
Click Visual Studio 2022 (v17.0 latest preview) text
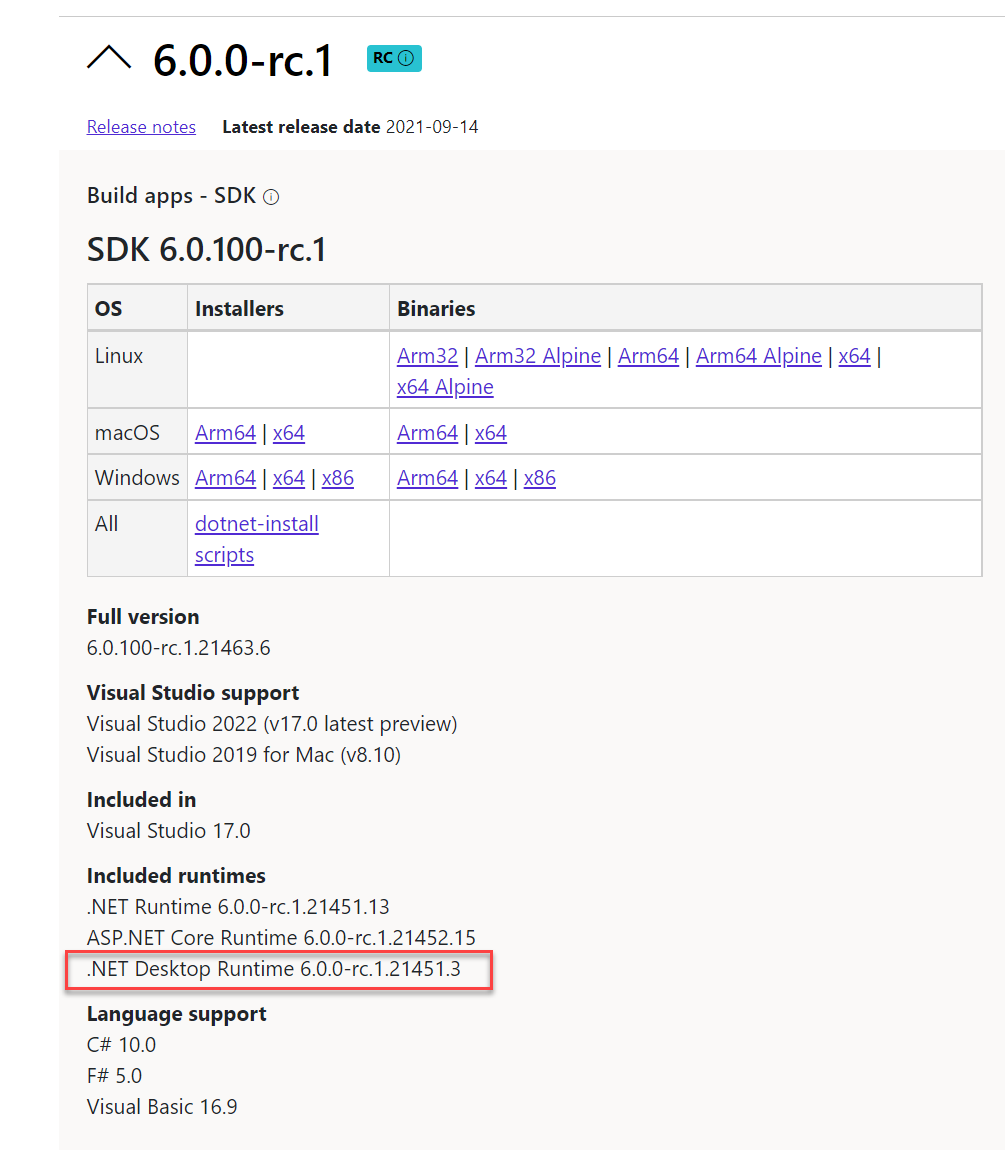coord(272,724)
